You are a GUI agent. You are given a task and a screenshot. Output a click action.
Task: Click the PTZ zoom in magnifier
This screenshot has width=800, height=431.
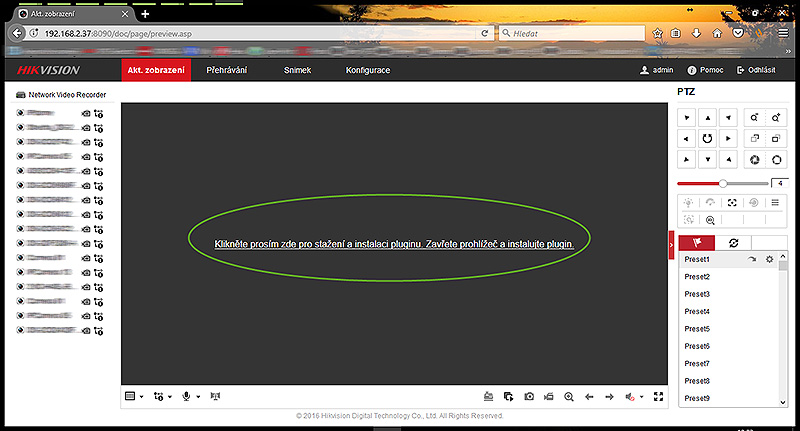(776, 118)
